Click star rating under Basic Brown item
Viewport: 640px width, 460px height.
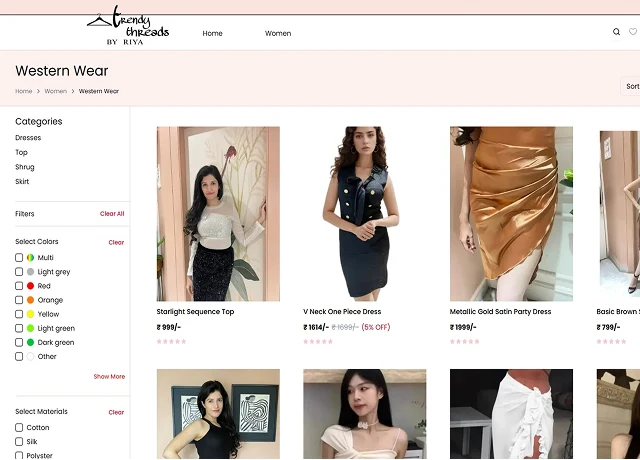point(611,342)
